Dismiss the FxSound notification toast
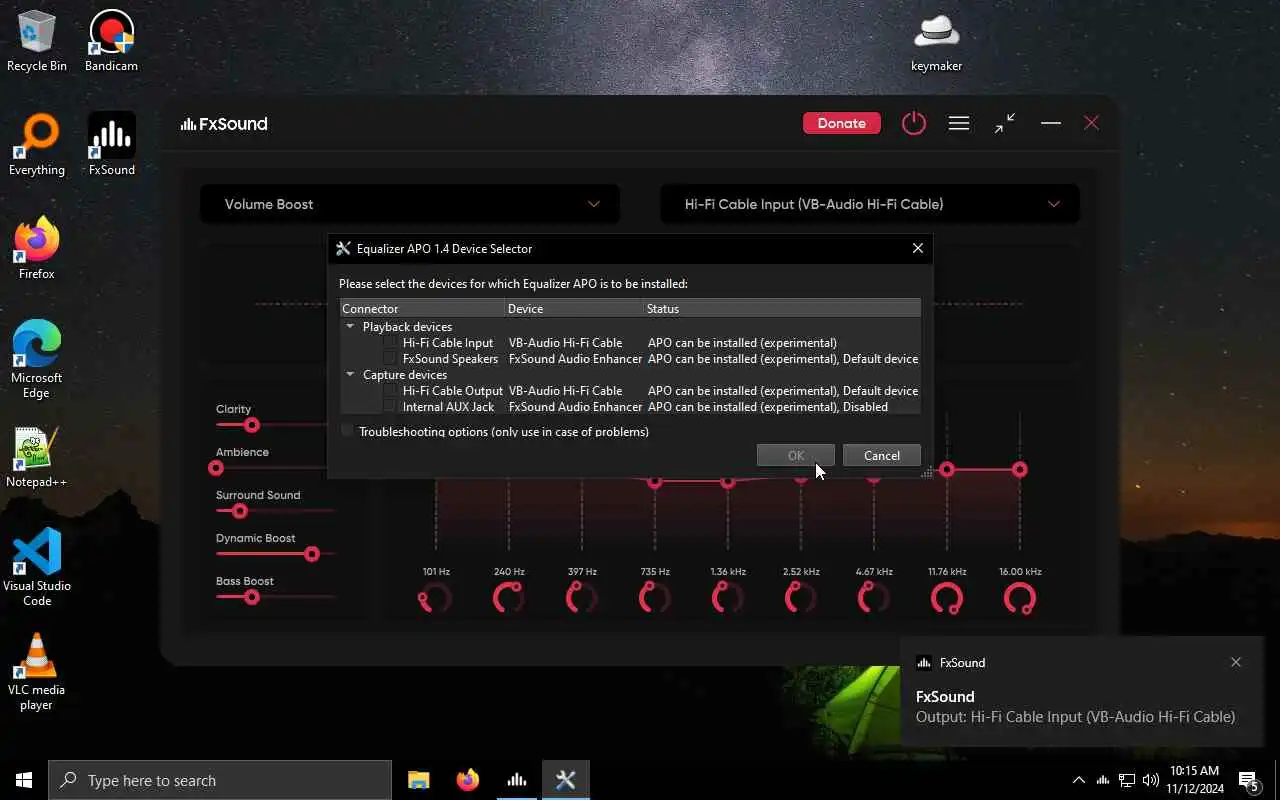Image resolution: width=1280 pixels, height=800 pixels. 1236,662
